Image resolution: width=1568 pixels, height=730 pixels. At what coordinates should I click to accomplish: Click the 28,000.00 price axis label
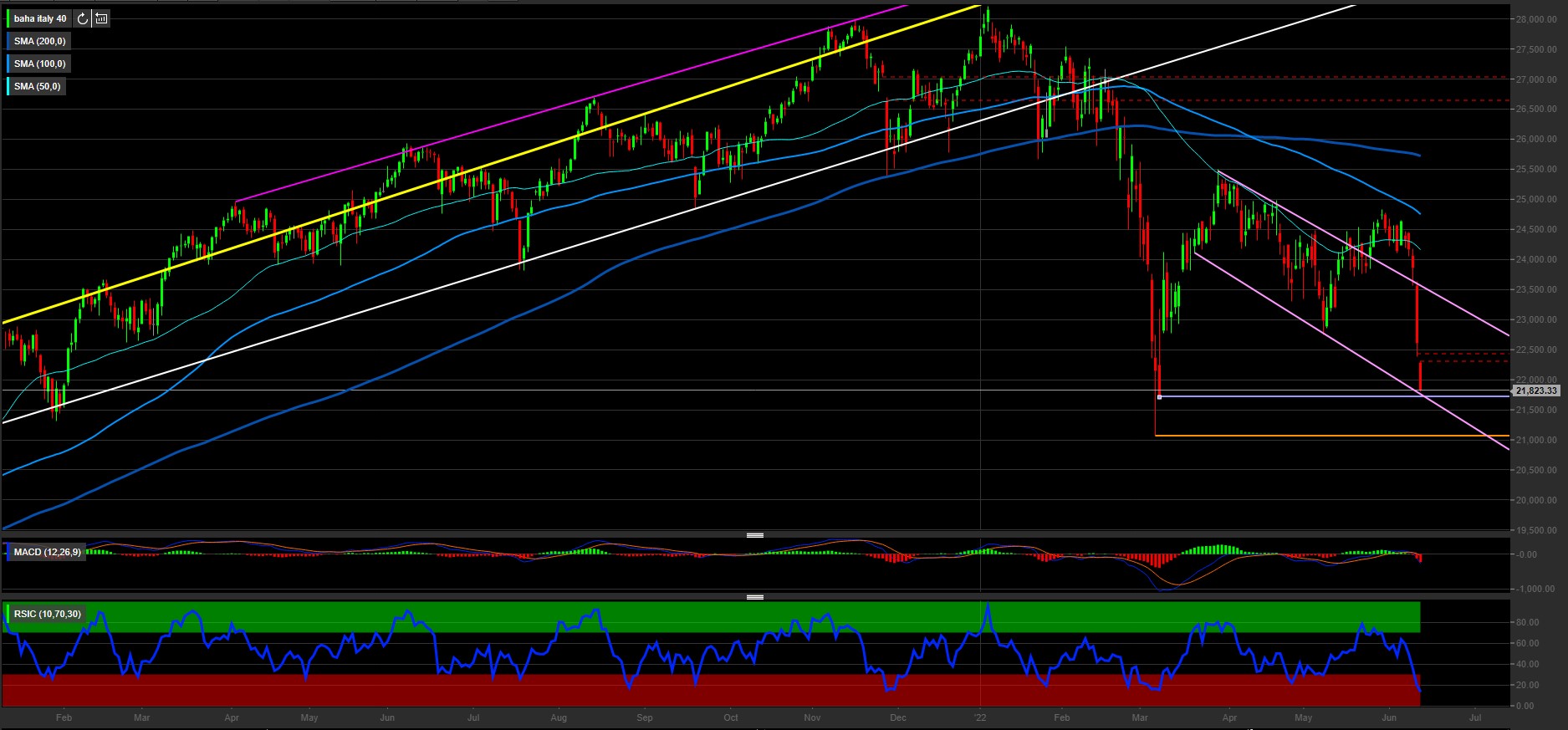tap(1537, 19)
